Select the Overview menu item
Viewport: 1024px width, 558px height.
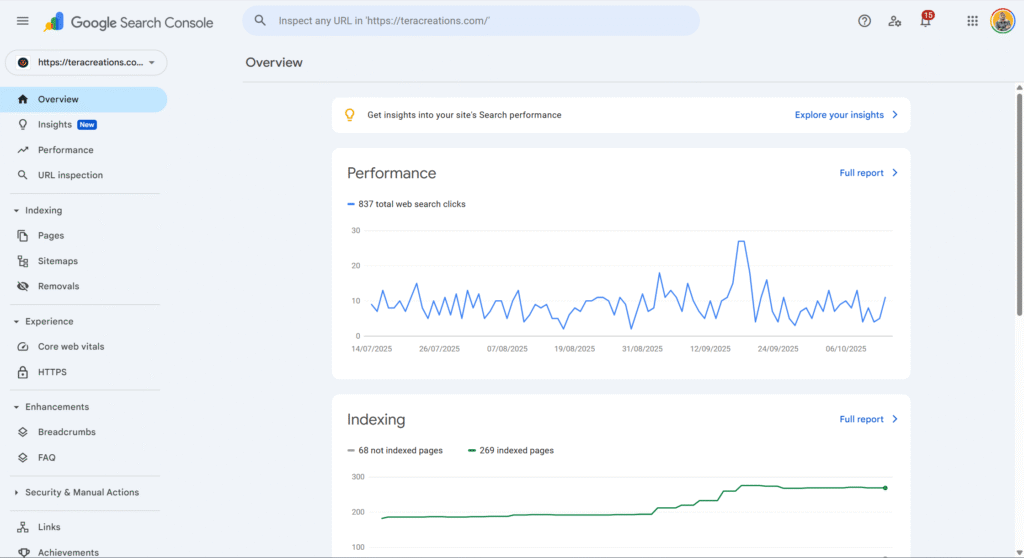(x=84, y=99)
